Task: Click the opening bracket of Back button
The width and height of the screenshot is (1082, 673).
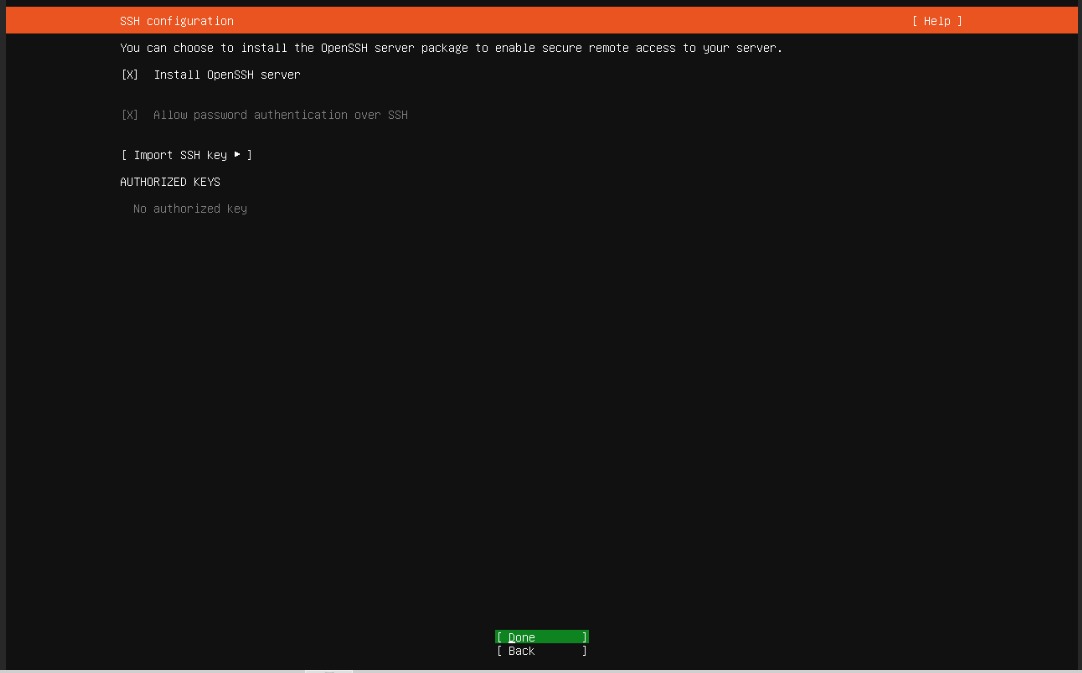Action: [499, 651]
